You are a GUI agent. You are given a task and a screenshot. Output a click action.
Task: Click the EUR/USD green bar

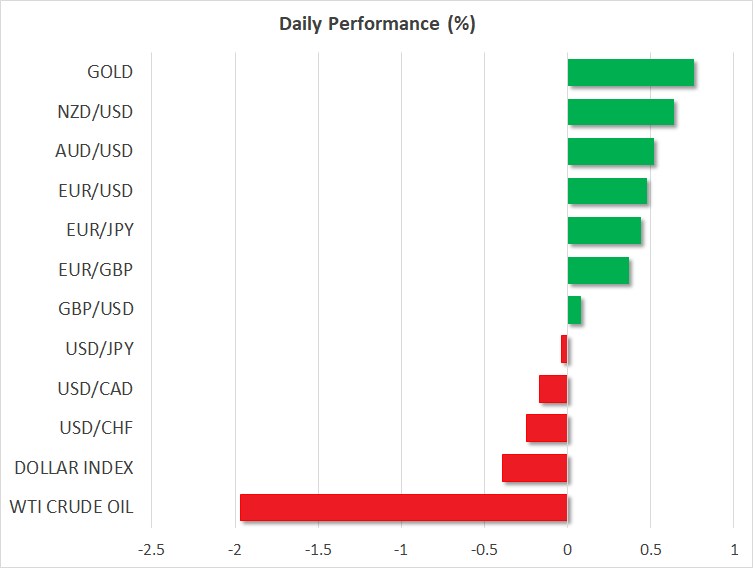click(x=607, y=191)
